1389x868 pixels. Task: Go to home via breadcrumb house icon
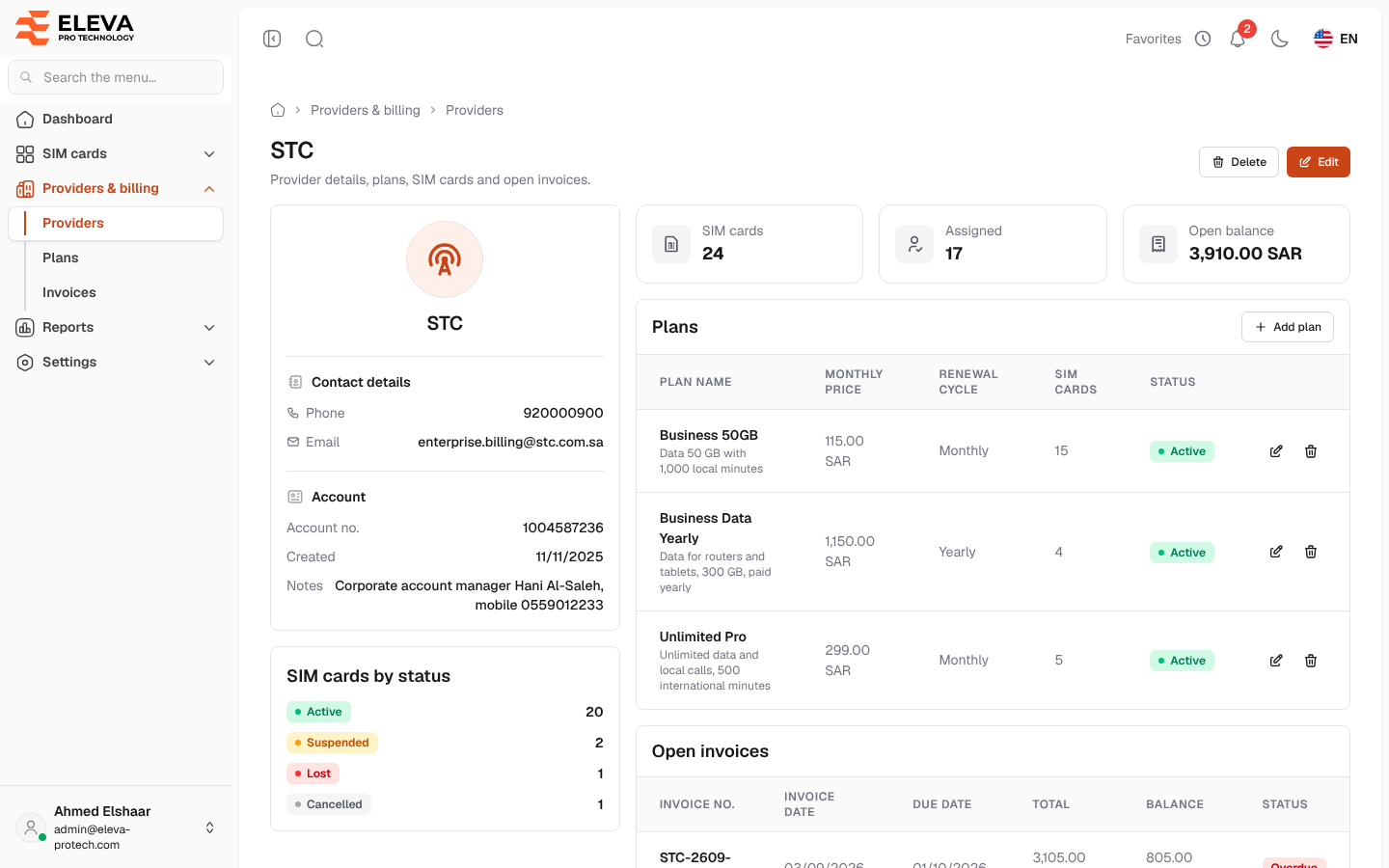click(278, 110)
